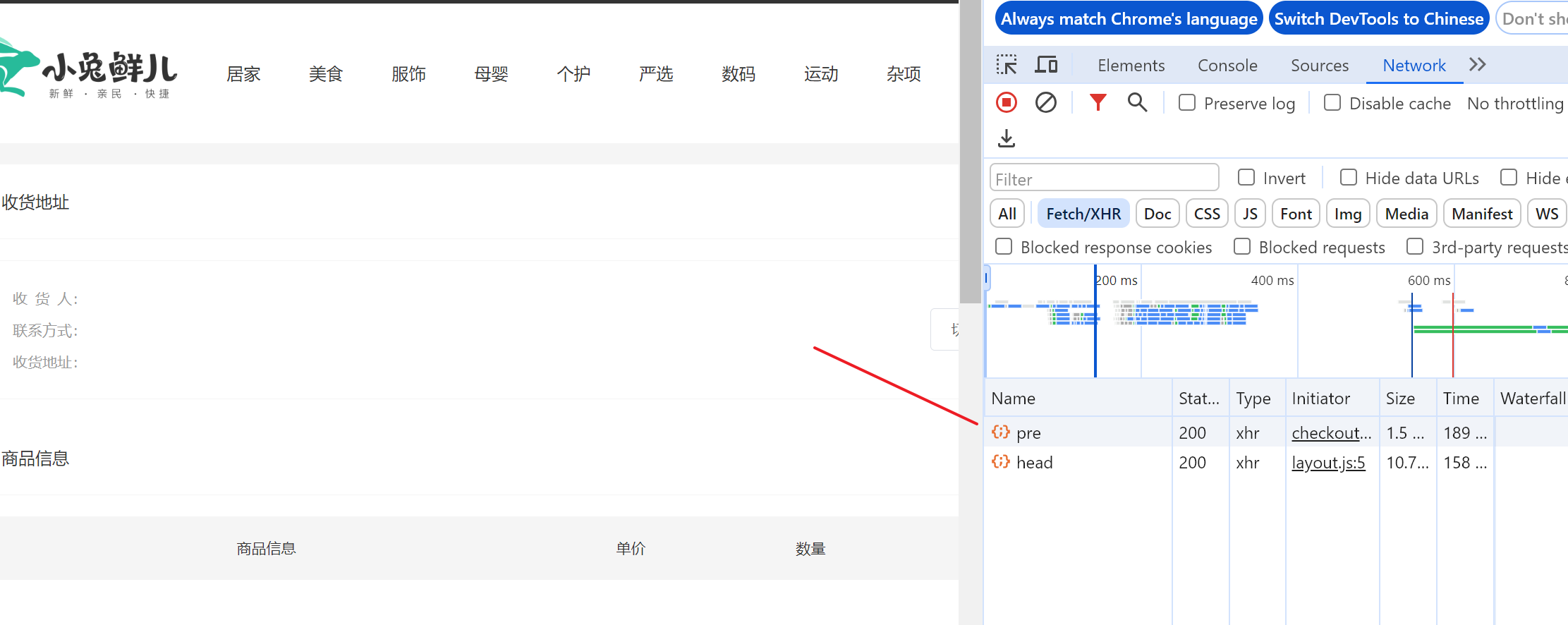
Task: Open the 数码 category
Action: point(739,74)
